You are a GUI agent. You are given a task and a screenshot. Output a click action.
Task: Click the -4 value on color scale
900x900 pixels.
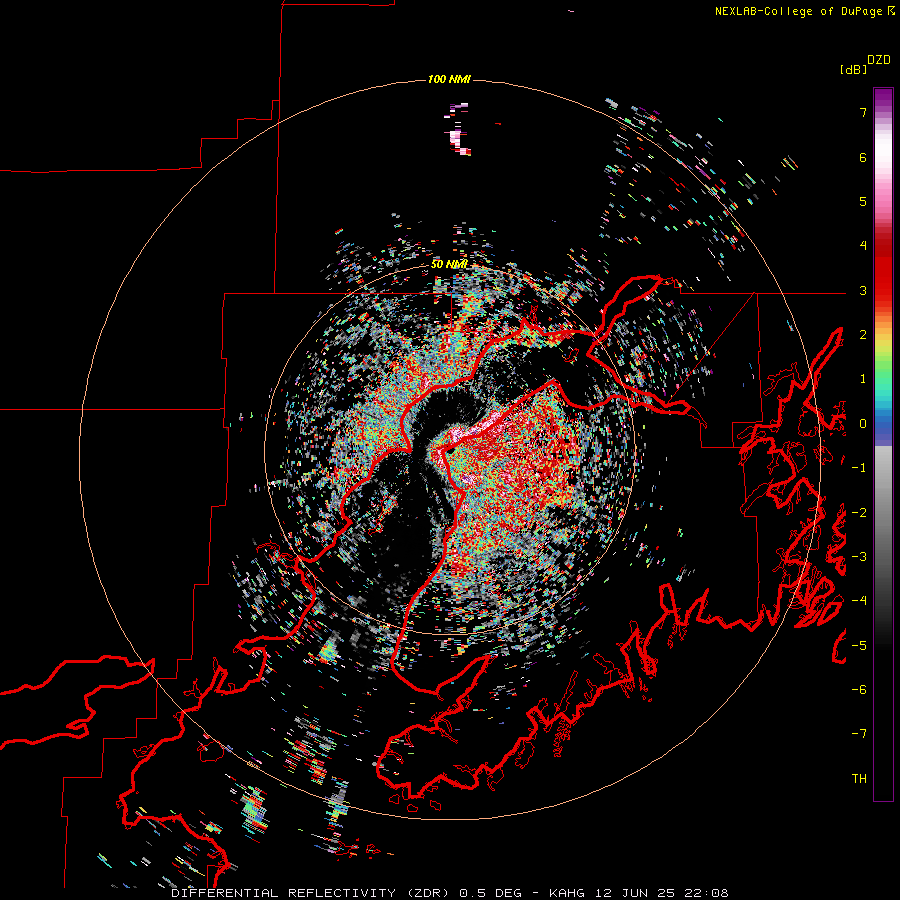pyautogui.click(x=859, y=601)
